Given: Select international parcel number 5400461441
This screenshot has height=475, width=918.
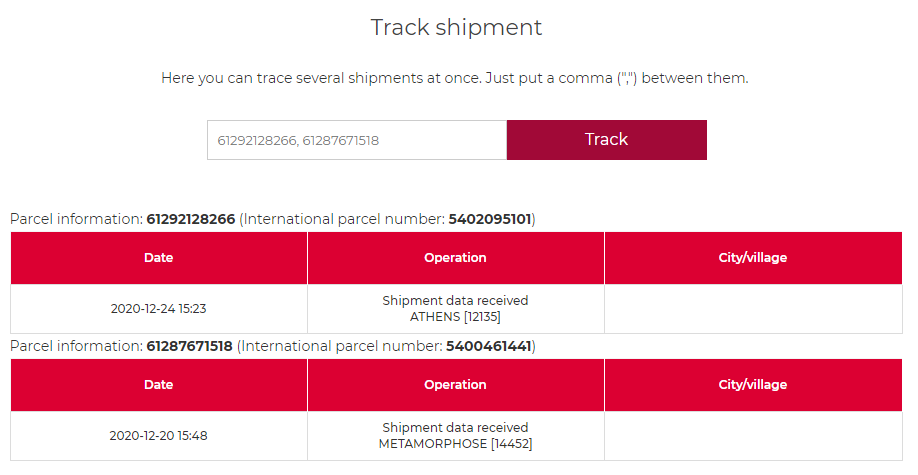Looking at the screenshot, I should click(x=489, y=346).
